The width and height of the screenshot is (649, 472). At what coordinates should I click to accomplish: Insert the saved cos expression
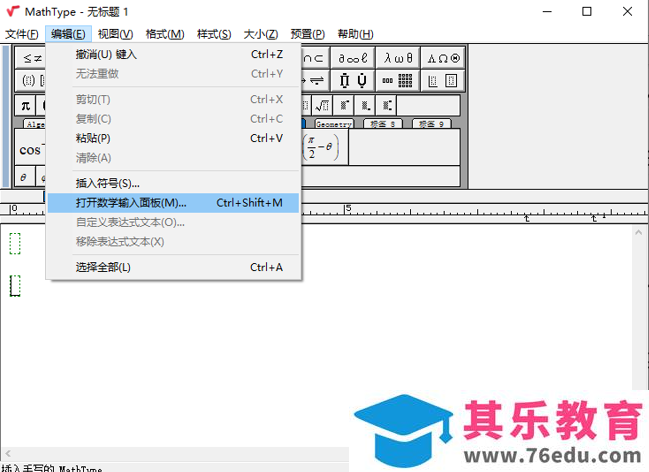coord(30,147)
